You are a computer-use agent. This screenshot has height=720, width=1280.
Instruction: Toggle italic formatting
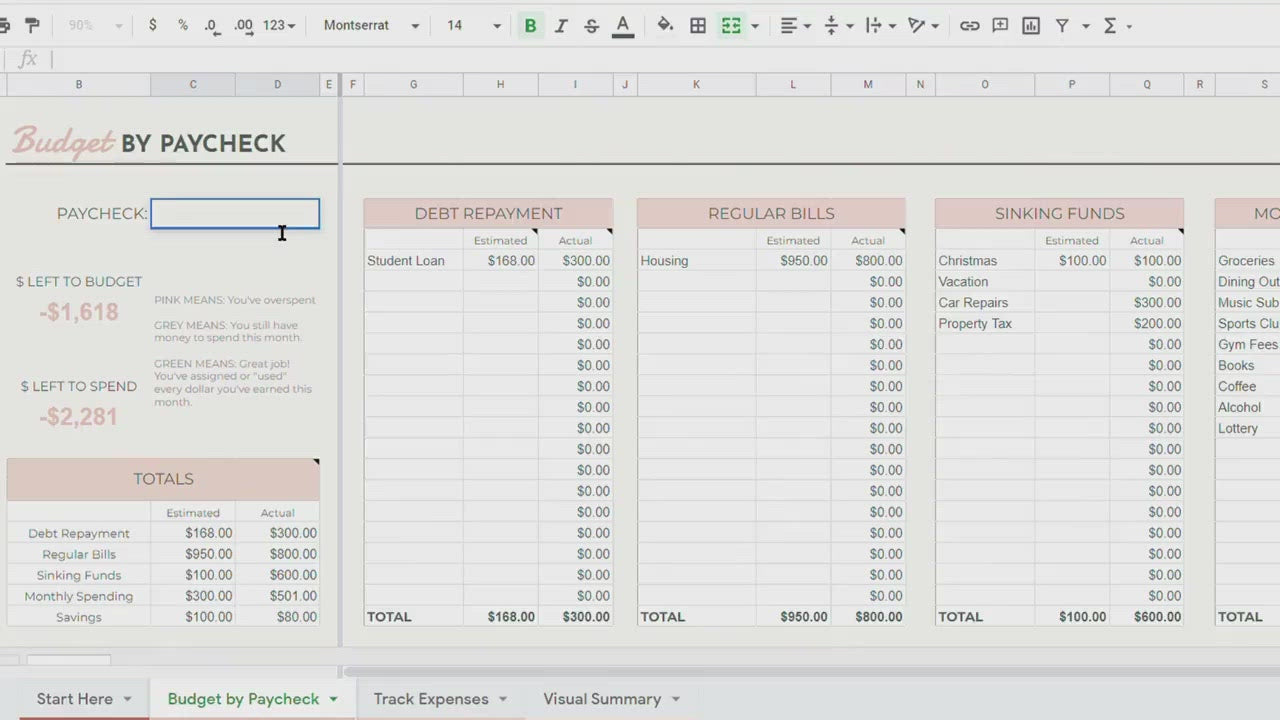tap(561, 25)
